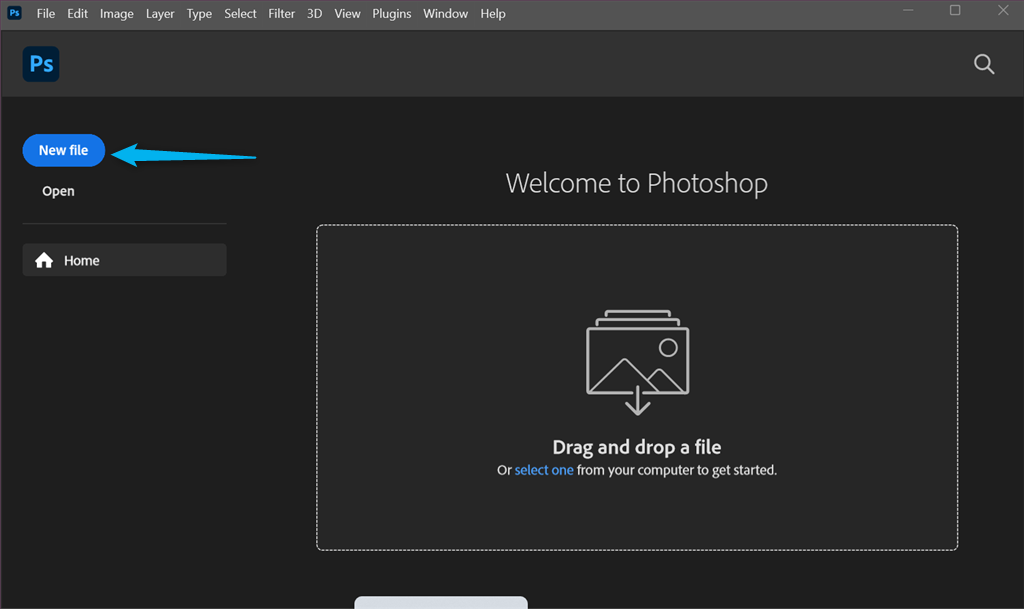1024x609 pixels.
Task: Click the dashed drag and drop area
Action: click(637, 388)
